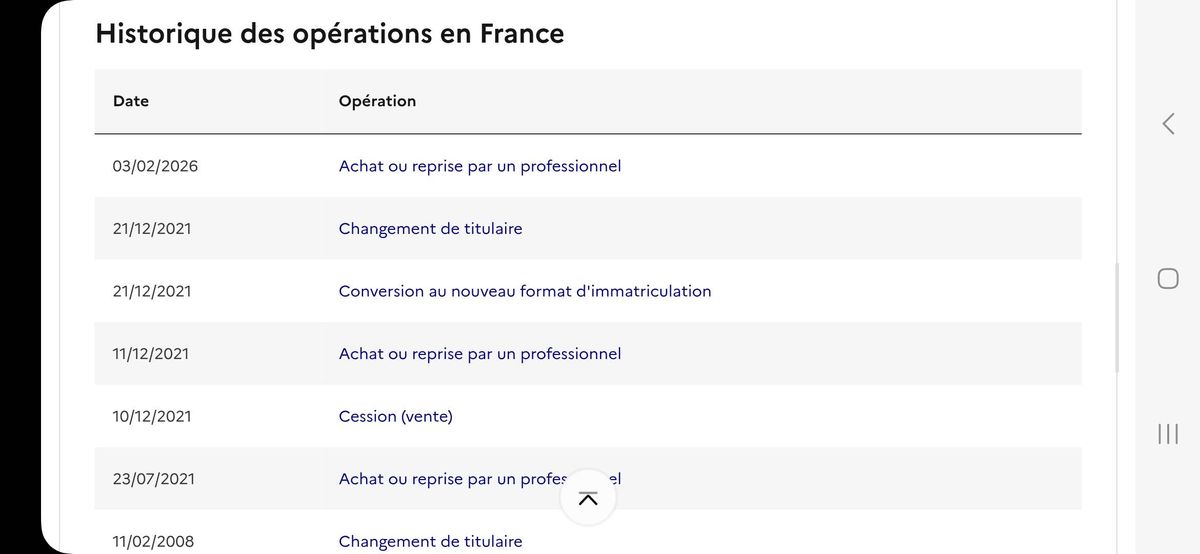Image resolution: width=1200 pixels, height=554 pixels.
Task: Select the date 11/02/2008 cell
Action: [154, 541]
